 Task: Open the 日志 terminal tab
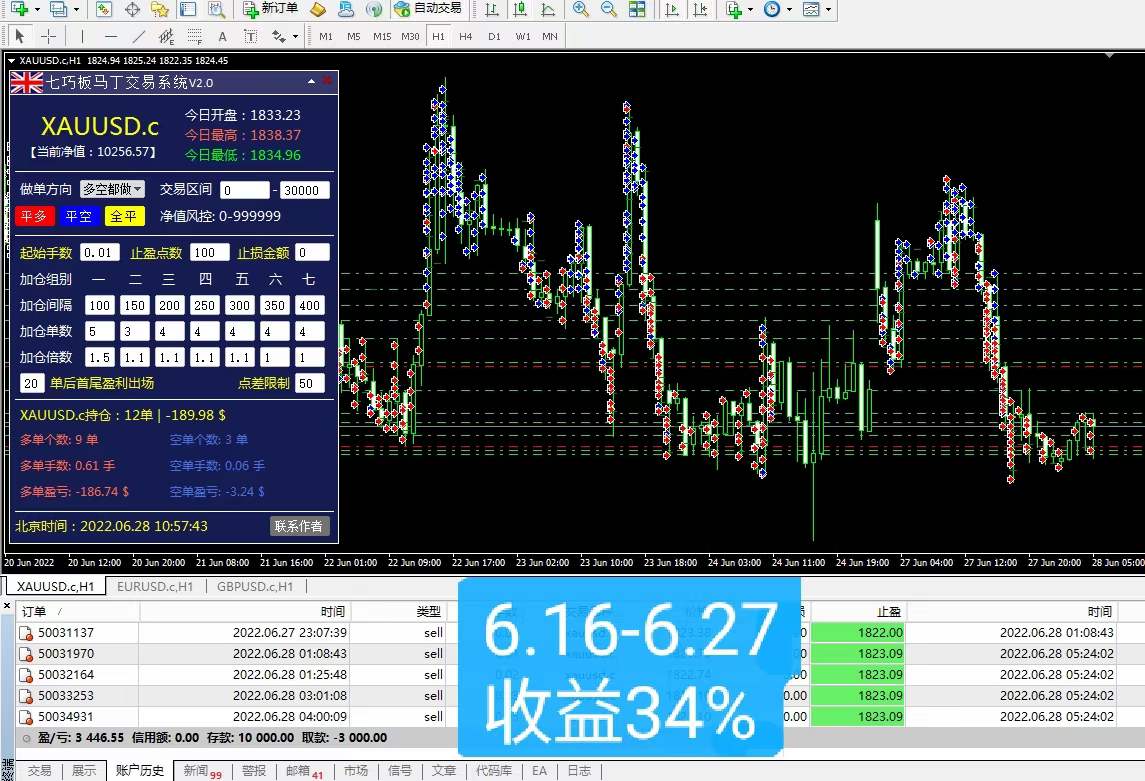[x=579, y=771]
